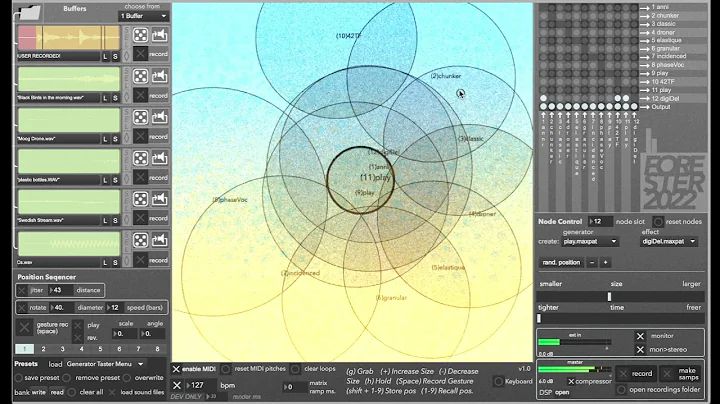Screen dimensions: 720x404
Task: Select gesture position slot 7
Action: pos(138,349)
